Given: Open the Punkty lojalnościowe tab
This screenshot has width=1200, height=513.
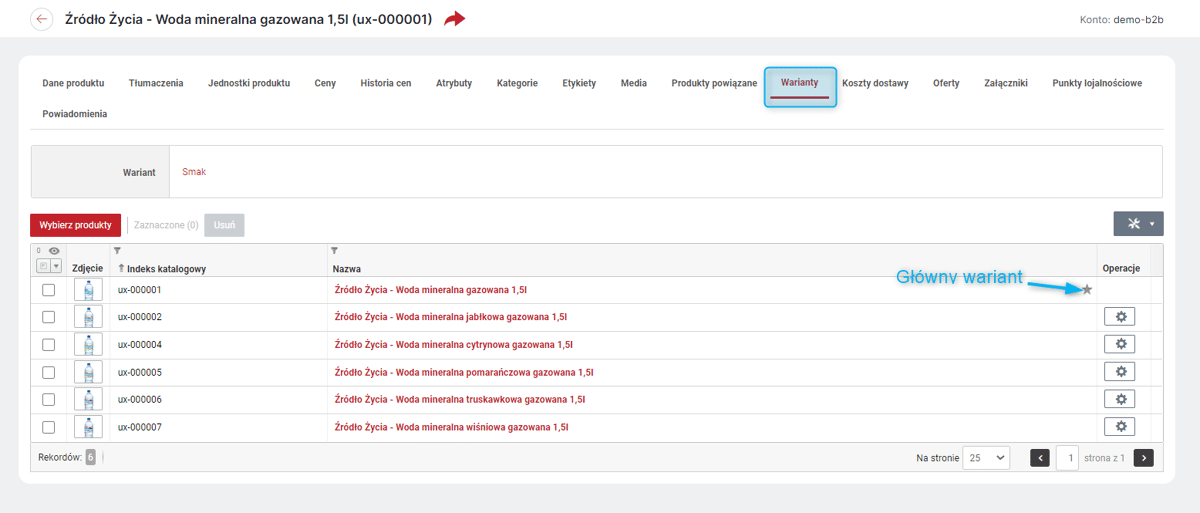Looking at the screenshot, I should point(1097,83).
